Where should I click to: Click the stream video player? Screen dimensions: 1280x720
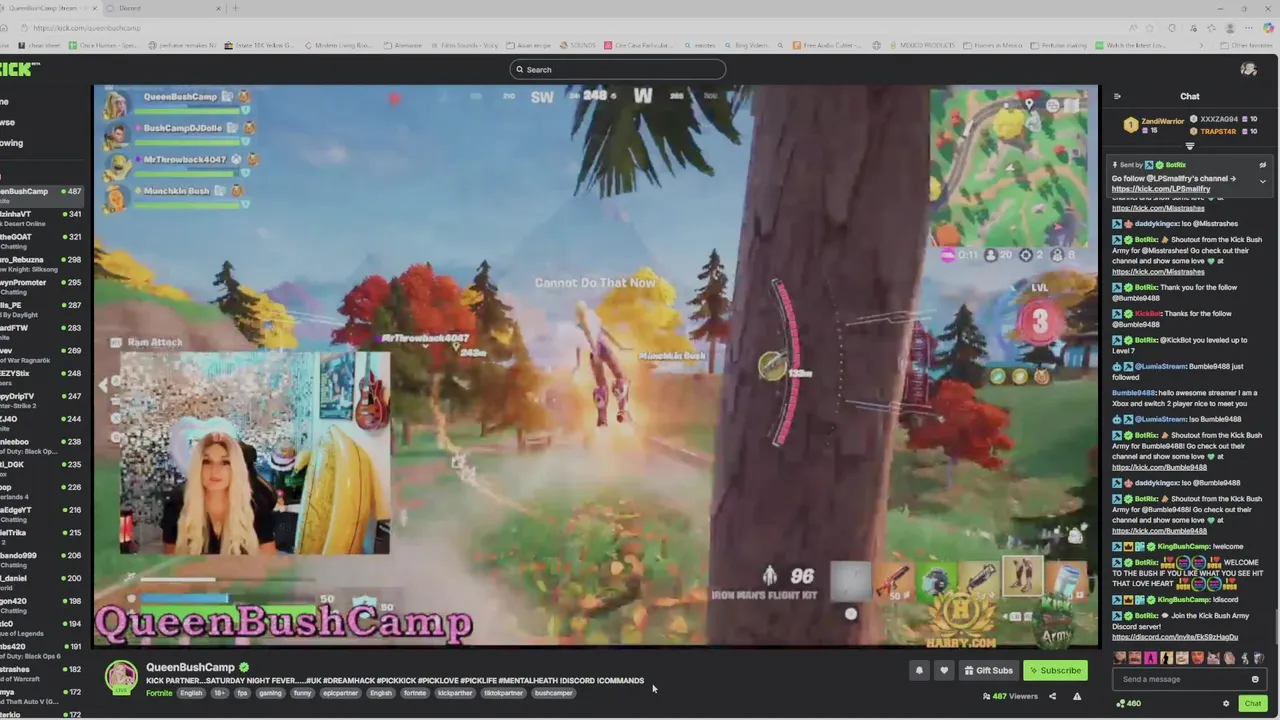(x=596, y=366)
